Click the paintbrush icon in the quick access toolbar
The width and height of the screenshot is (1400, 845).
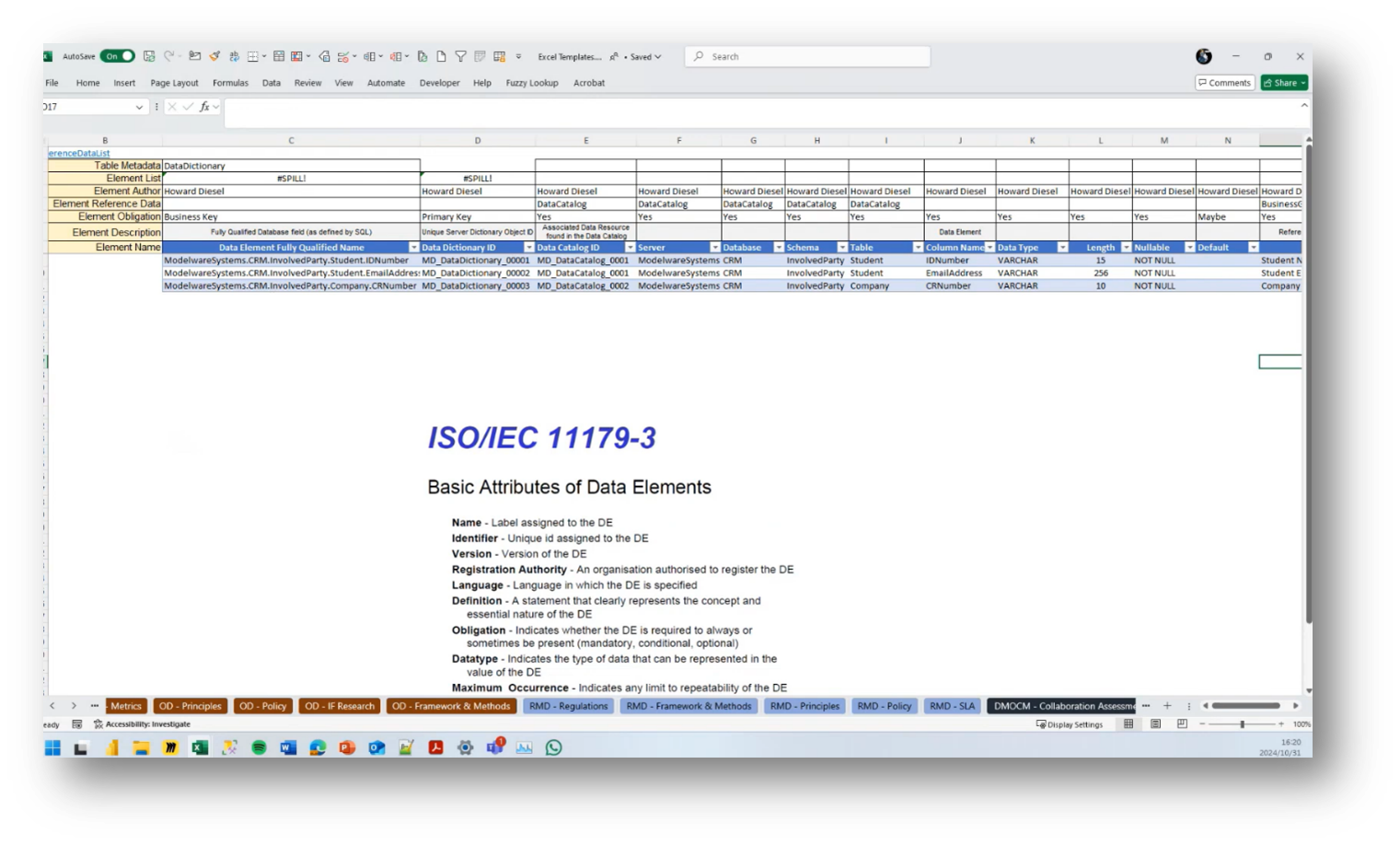coord(214,56)
